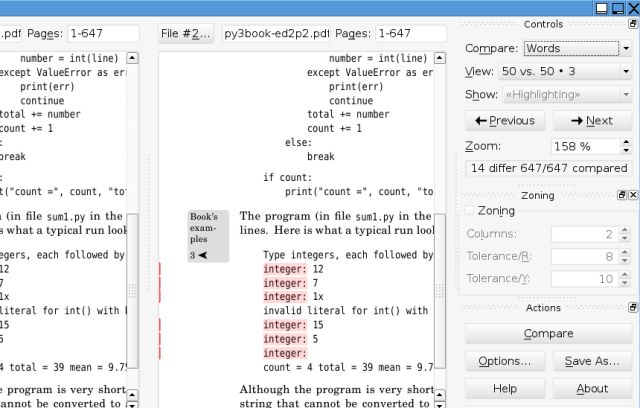
Task: Open the Options dialog
Action: (x=505, y=361)
